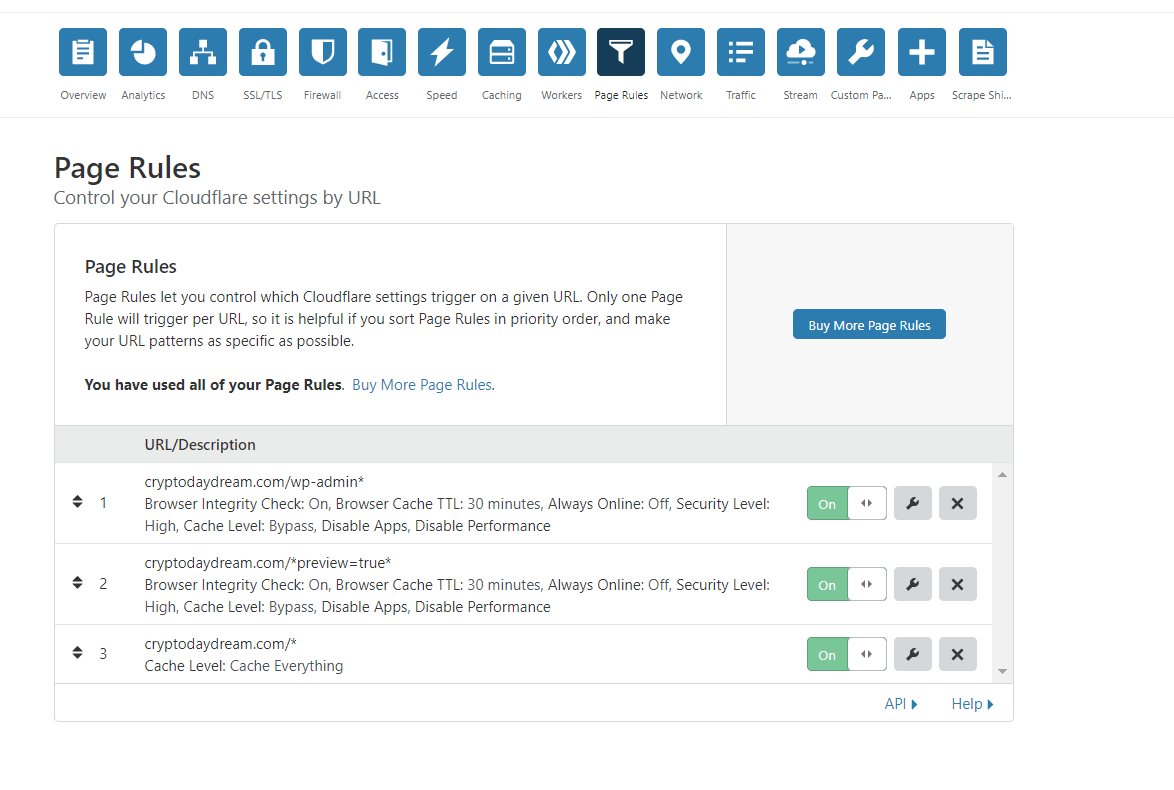1174x790 pixels.
Task: Toggle the wp-admin rule On switch
Action: (847, 503)
